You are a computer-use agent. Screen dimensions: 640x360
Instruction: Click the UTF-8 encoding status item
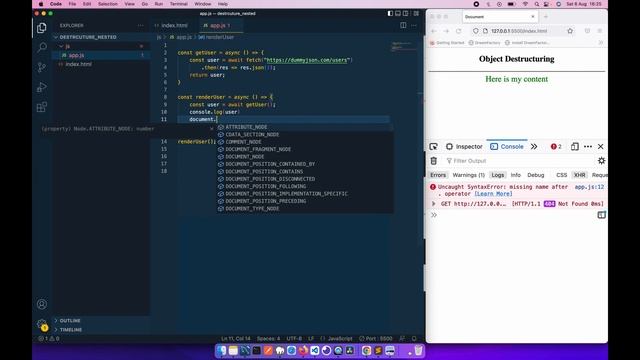[x=294, y=338]
